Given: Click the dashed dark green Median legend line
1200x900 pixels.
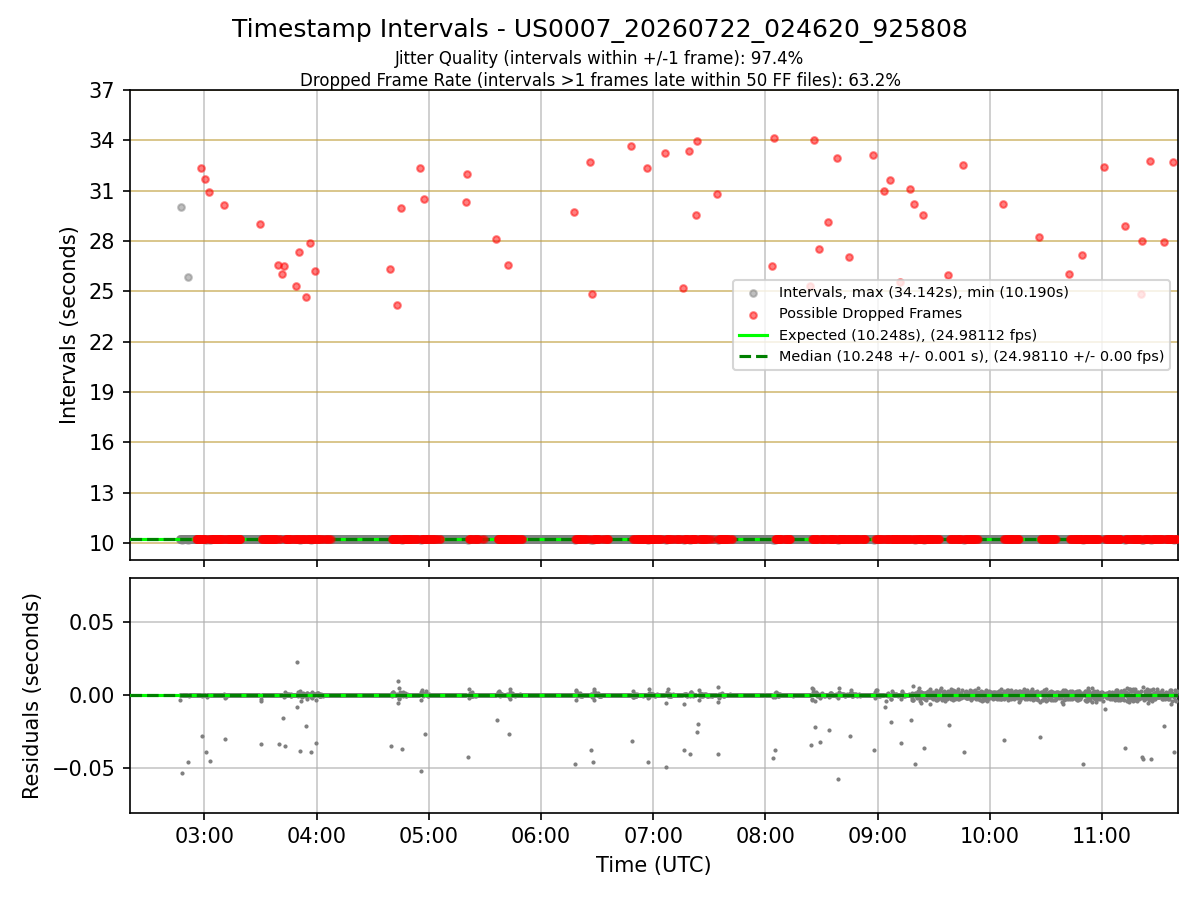Looking at the screenshot, I should (x=754, y=355).
